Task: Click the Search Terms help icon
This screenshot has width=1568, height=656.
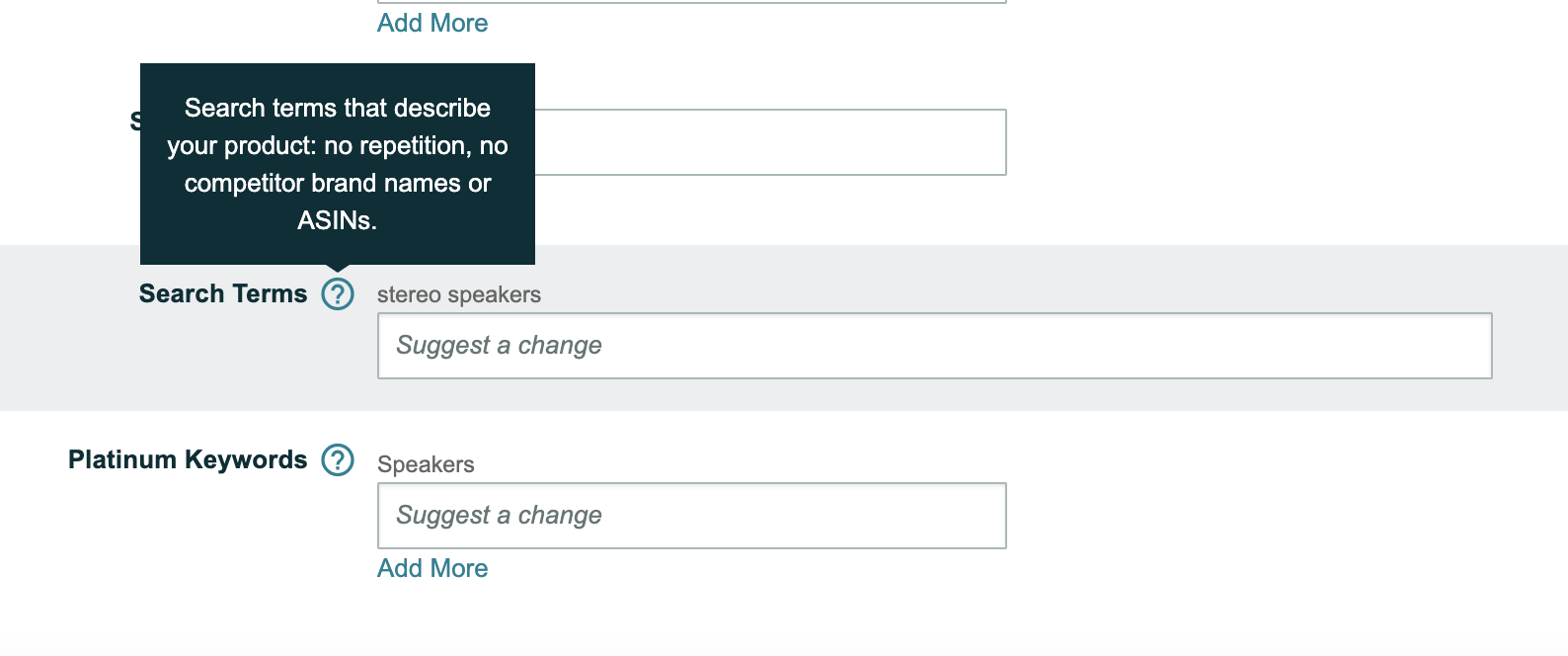Action: coord(338,294)
